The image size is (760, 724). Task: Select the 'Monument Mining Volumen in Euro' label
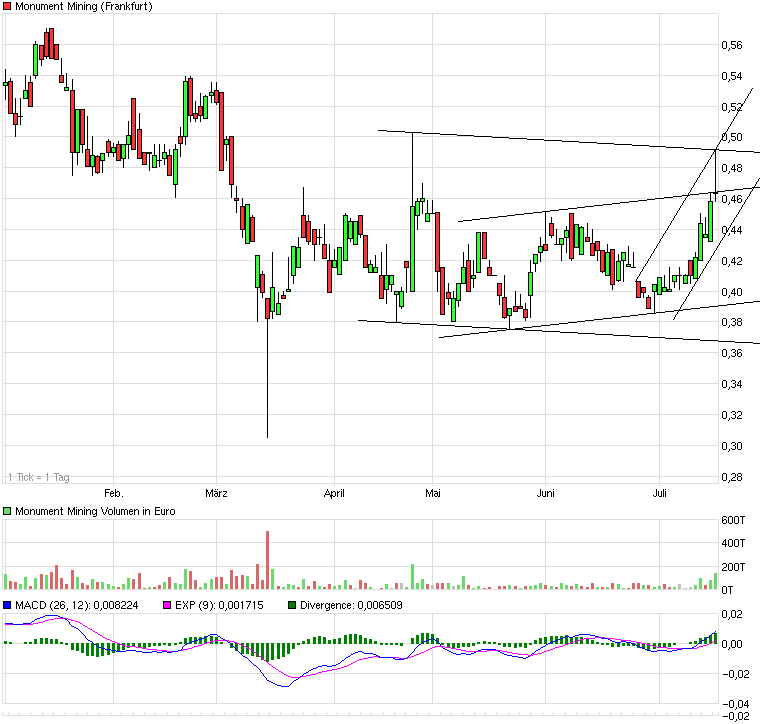(x=95, y=511)
